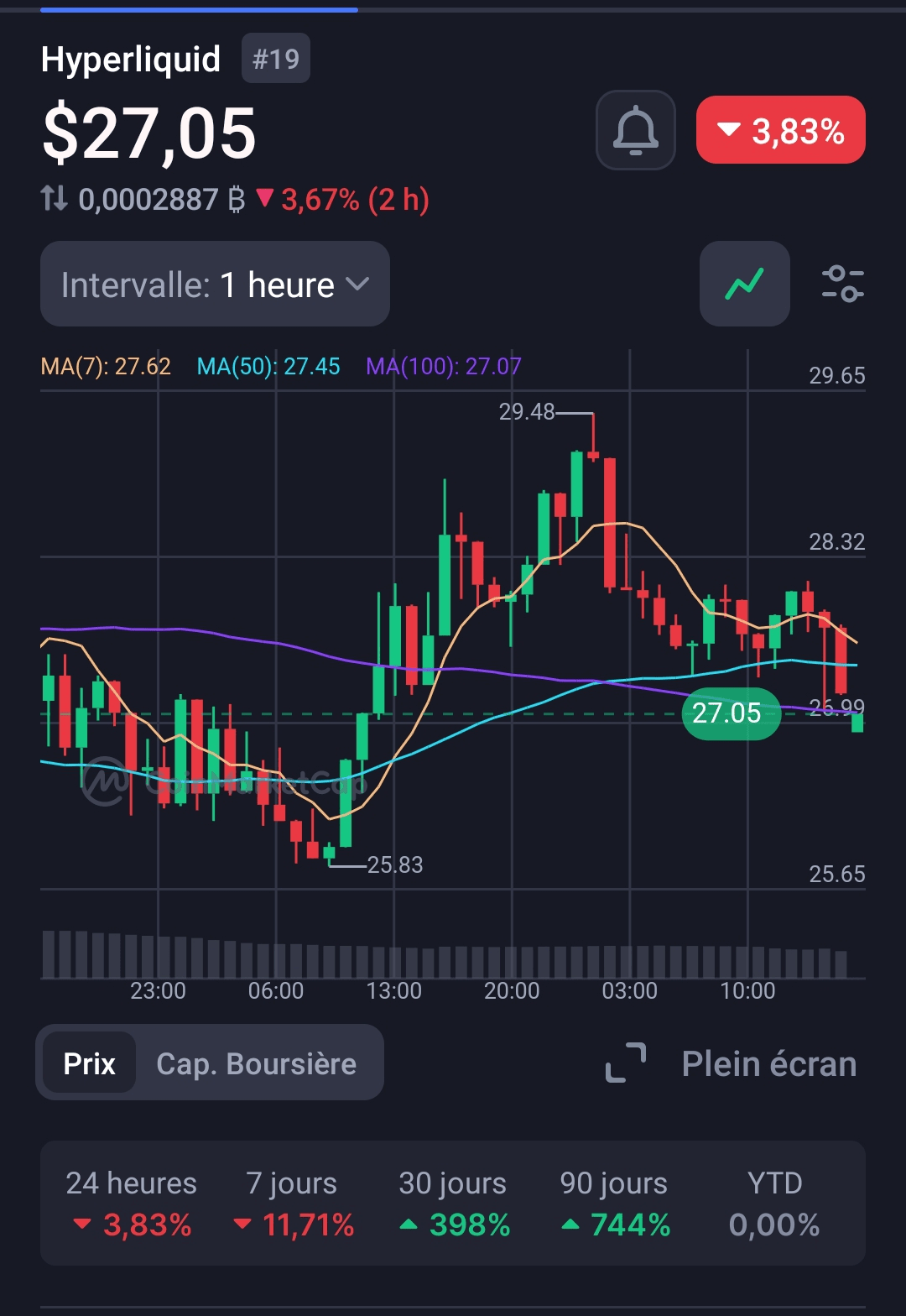Tap the BTC price swap arrows icon
The image size is (906, 1316).
55,199
